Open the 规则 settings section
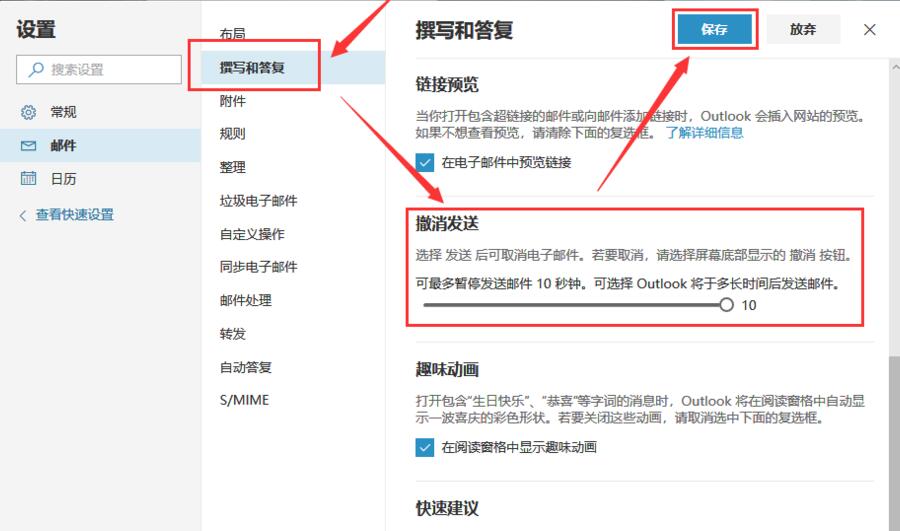The image size is (900, 531). [x=232, y=134]
